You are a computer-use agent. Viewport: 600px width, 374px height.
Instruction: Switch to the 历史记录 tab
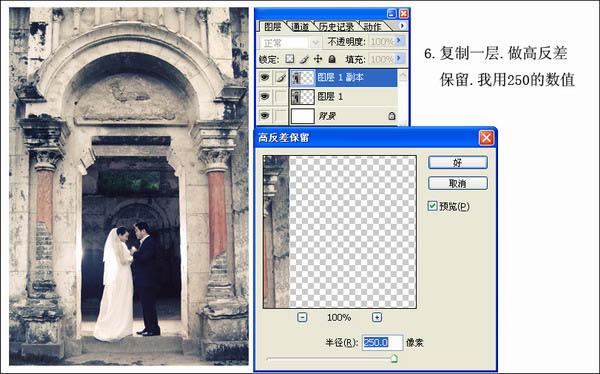click(x=336, y=26)
